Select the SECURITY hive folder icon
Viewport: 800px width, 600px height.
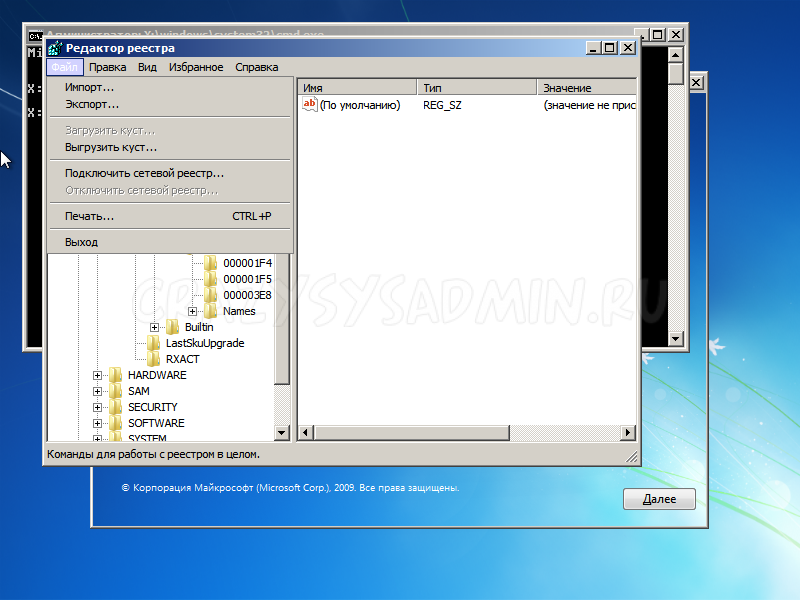coord(116,407)
